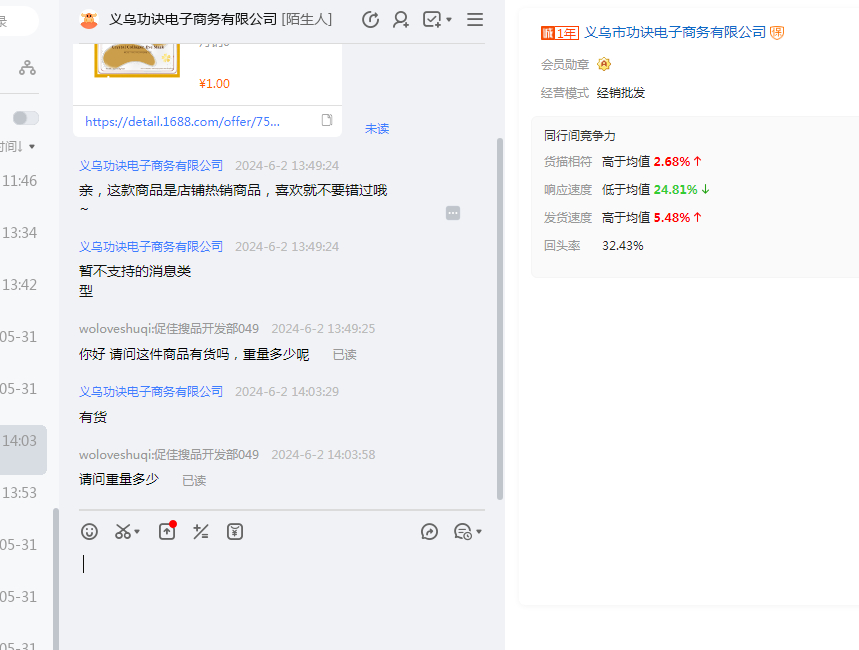The image size is (859, 650).
Task: Open the calculator plus-slash icon
Action: click(201, 532)
